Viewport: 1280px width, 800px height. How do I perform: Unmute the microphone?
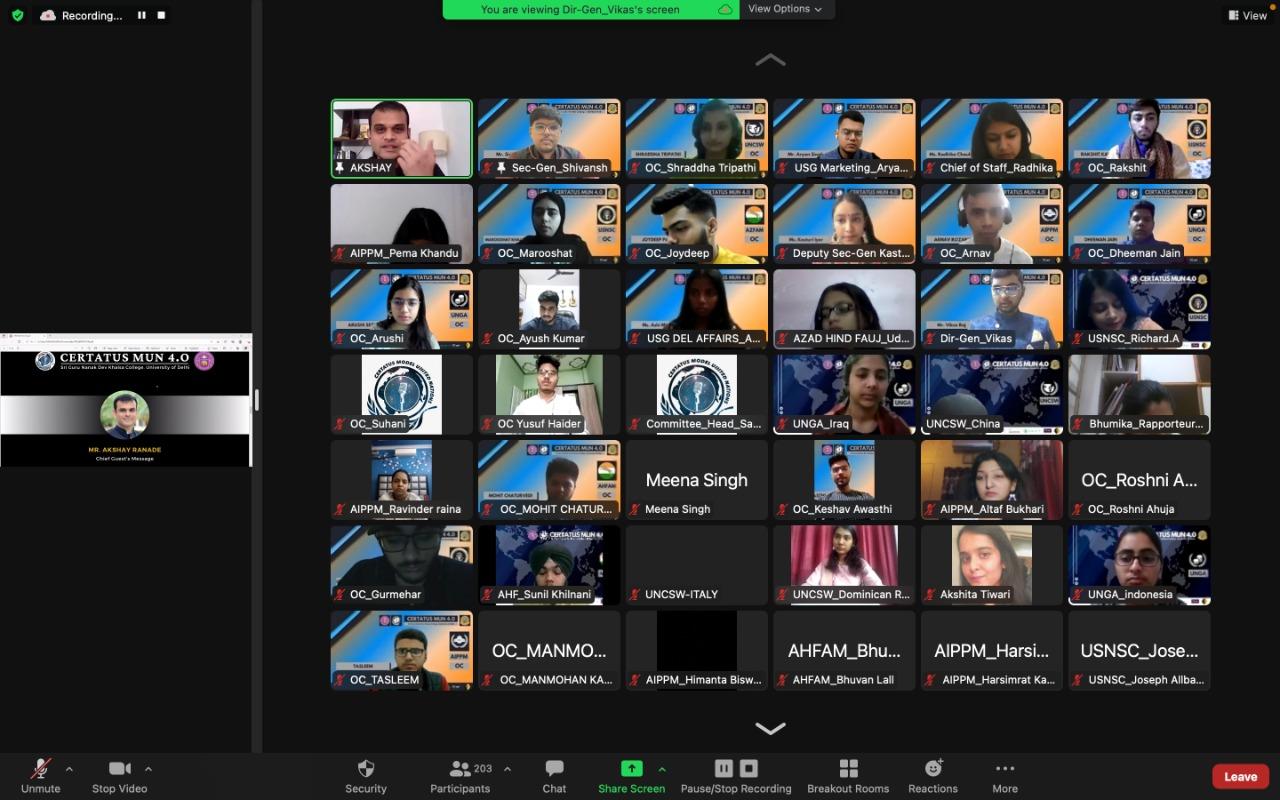click(x=41, y=769)
